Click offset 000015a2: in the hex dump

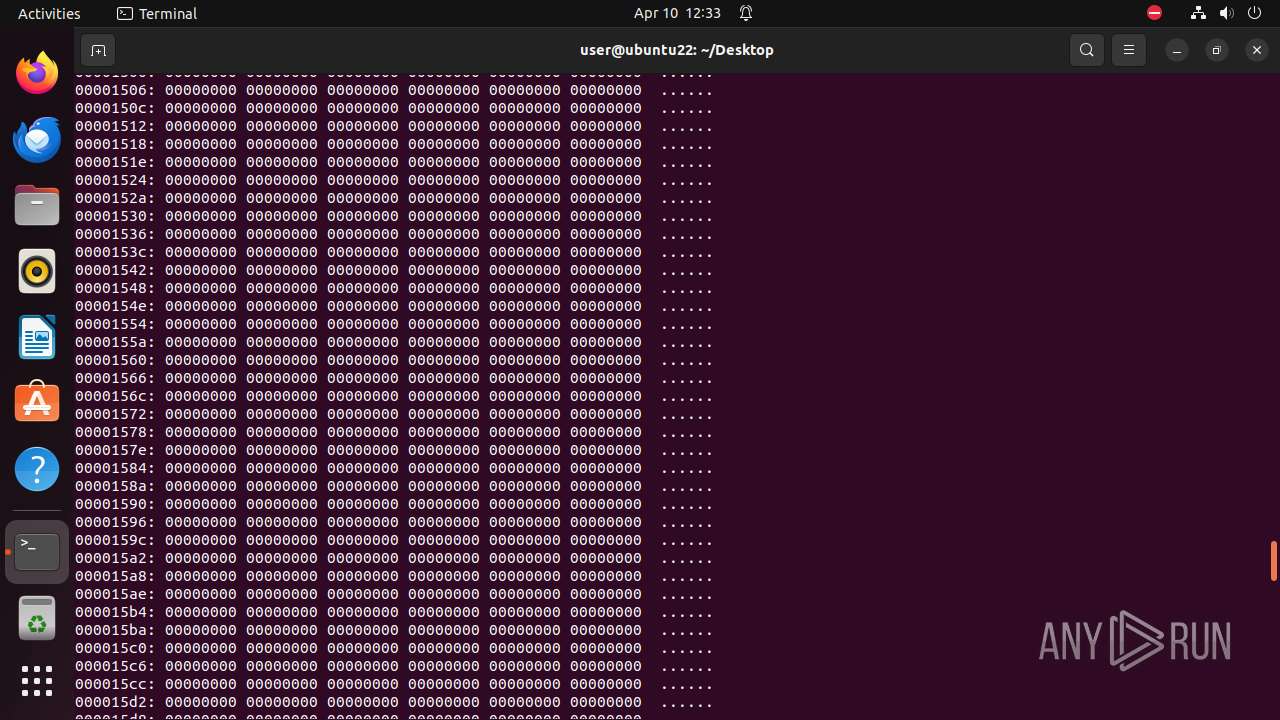[115, 558]
